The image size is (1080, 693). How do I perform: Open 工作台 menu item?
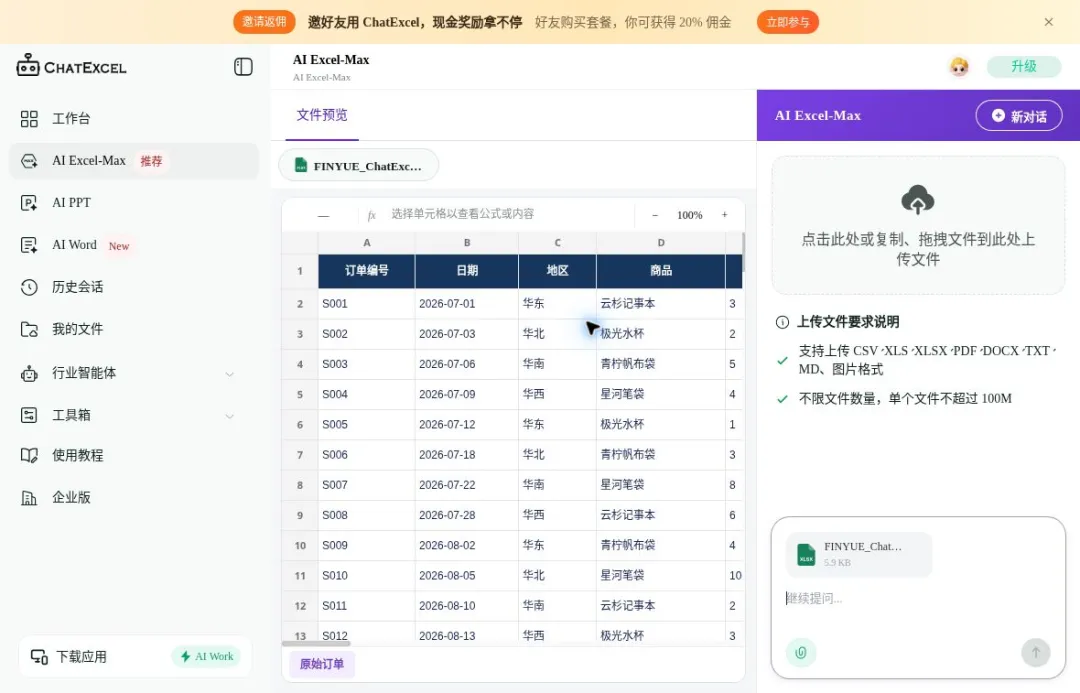click(x=134, y=118)
